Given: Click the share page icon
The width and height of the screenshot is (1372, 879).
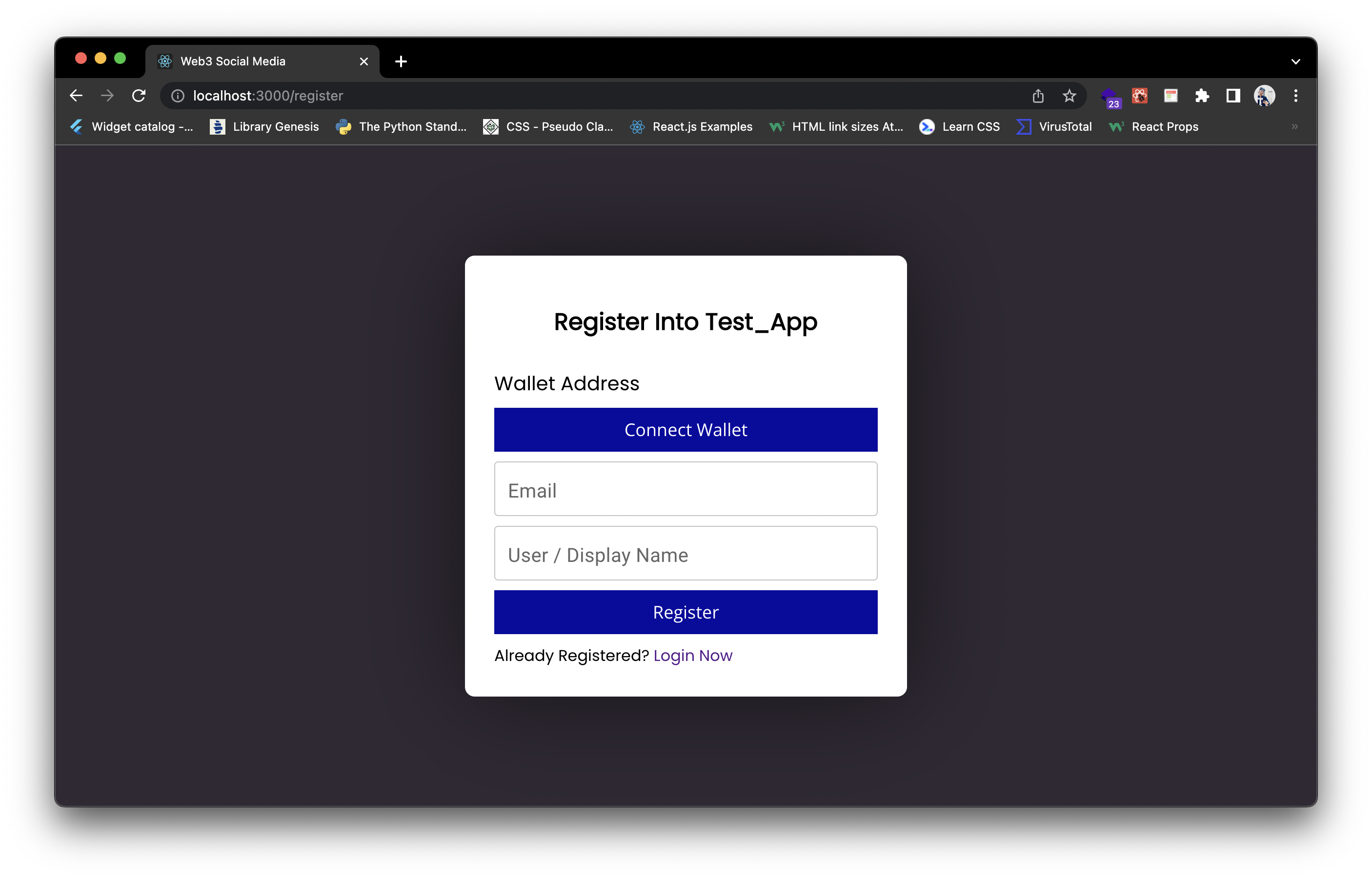Looking at the screenshot, I should [x=1038, y=95].
